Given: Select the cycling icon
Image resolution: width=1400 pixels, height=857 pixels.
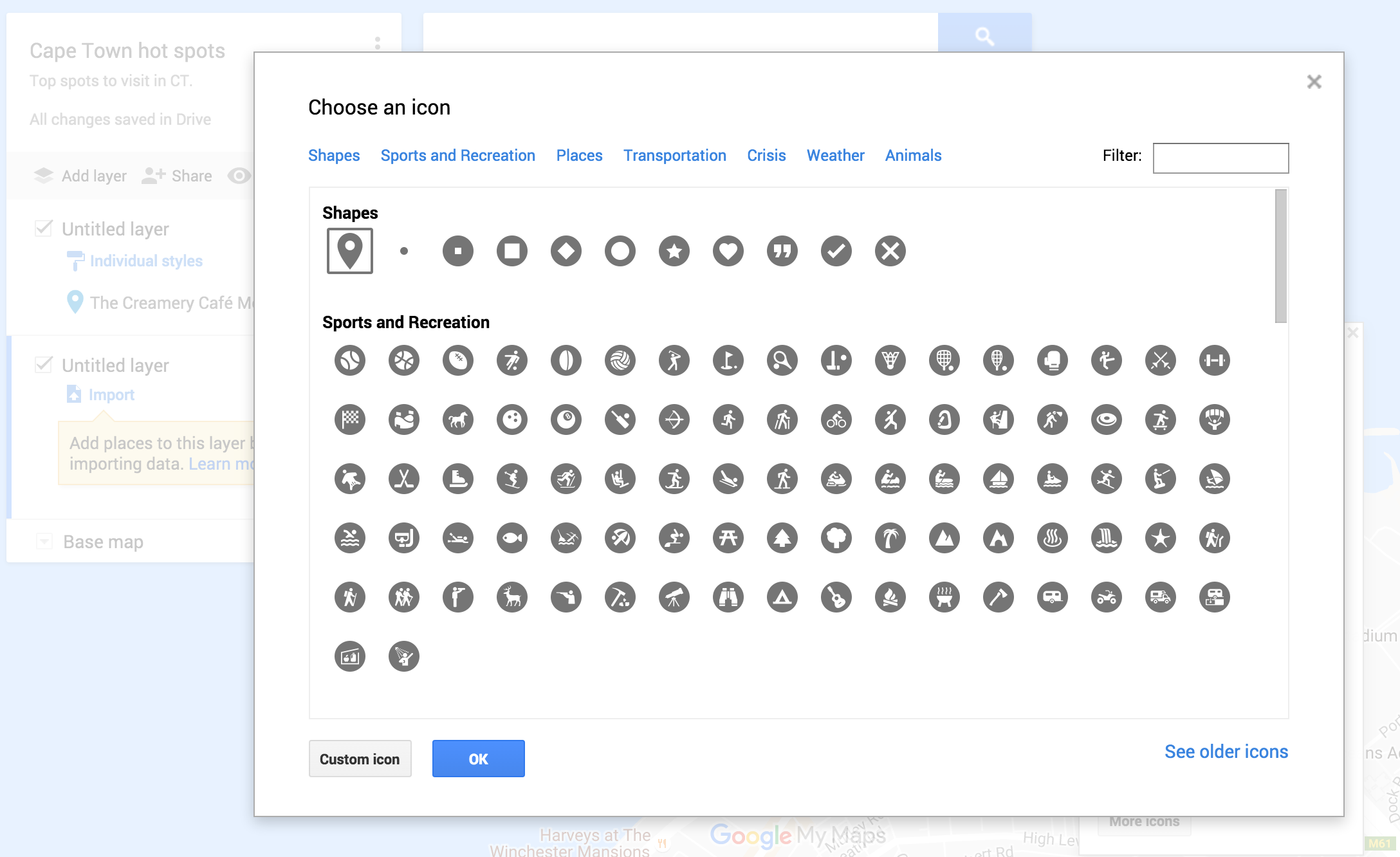Looking at the screenshot, I should coord(836,419).
